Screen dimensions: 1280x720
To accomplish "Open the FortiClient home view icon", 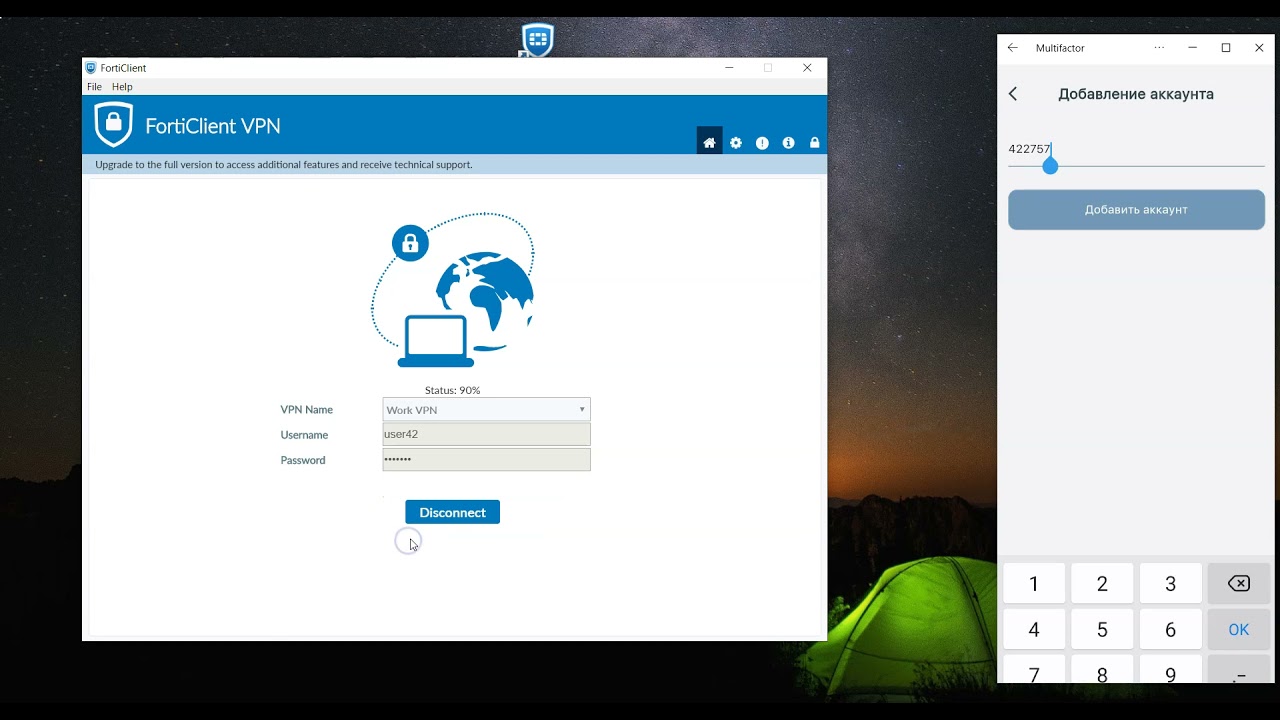I will click(x=709, y=143).
